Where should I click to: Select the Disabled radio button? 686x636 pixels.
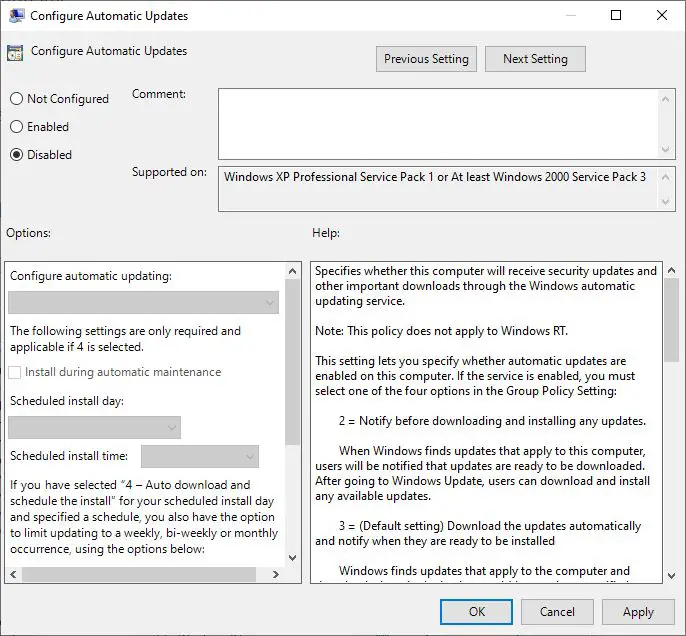[16, 155]
